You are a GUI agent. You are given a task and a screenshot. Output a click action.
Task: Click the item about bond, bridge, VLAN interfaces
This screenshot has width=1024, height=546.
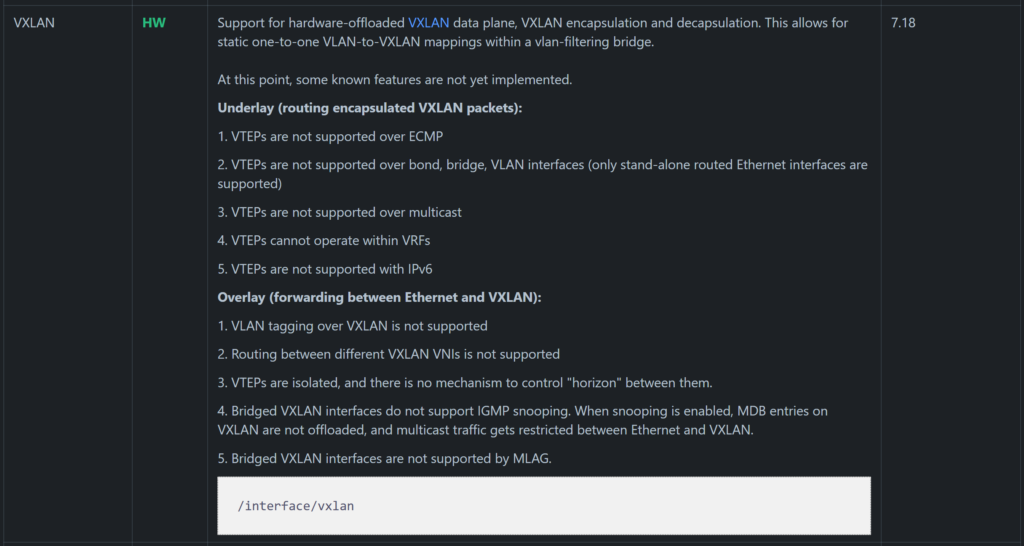(543, 174)
